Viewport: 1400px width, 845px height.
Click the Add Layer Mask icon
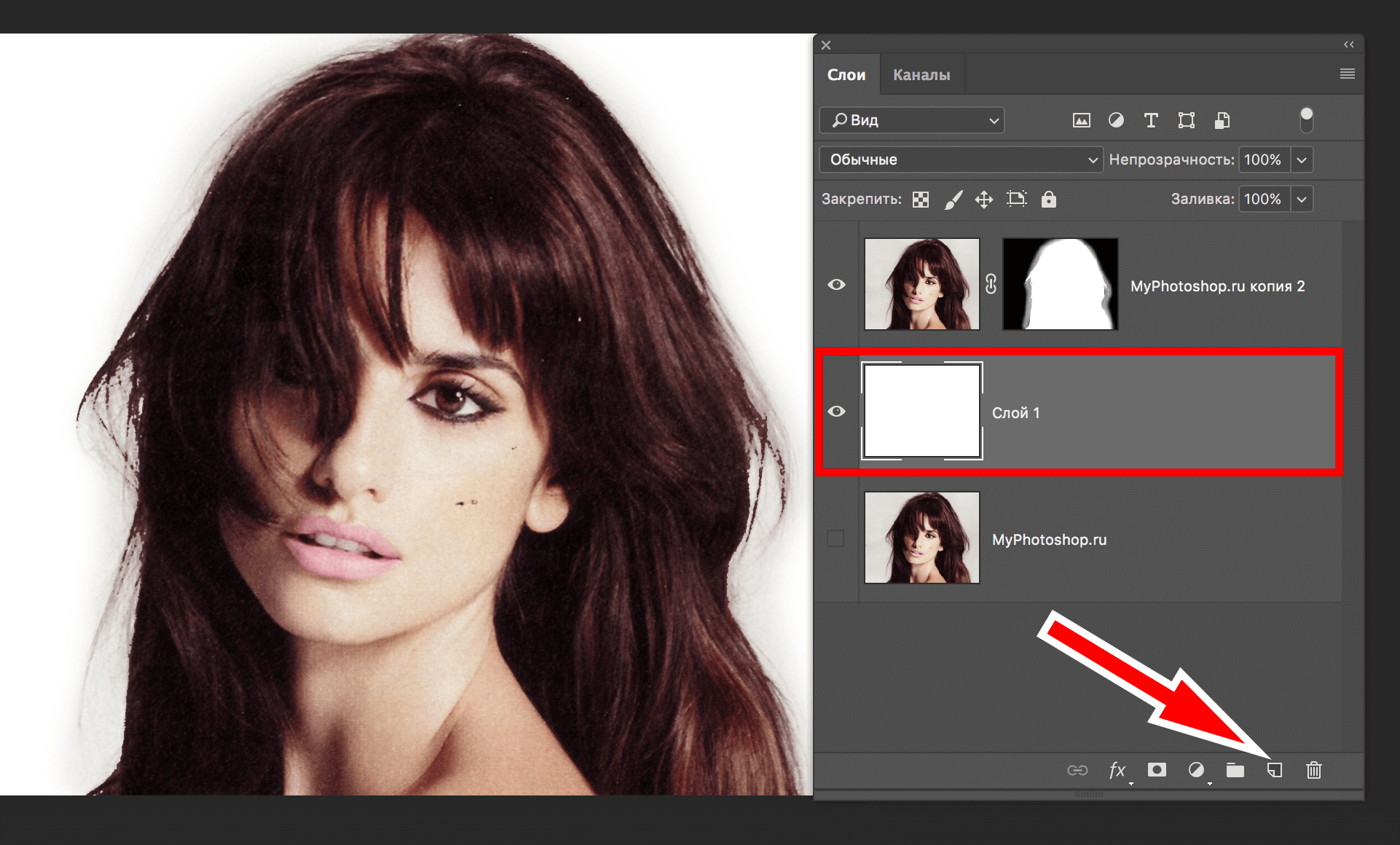(x=1157, y=770)
